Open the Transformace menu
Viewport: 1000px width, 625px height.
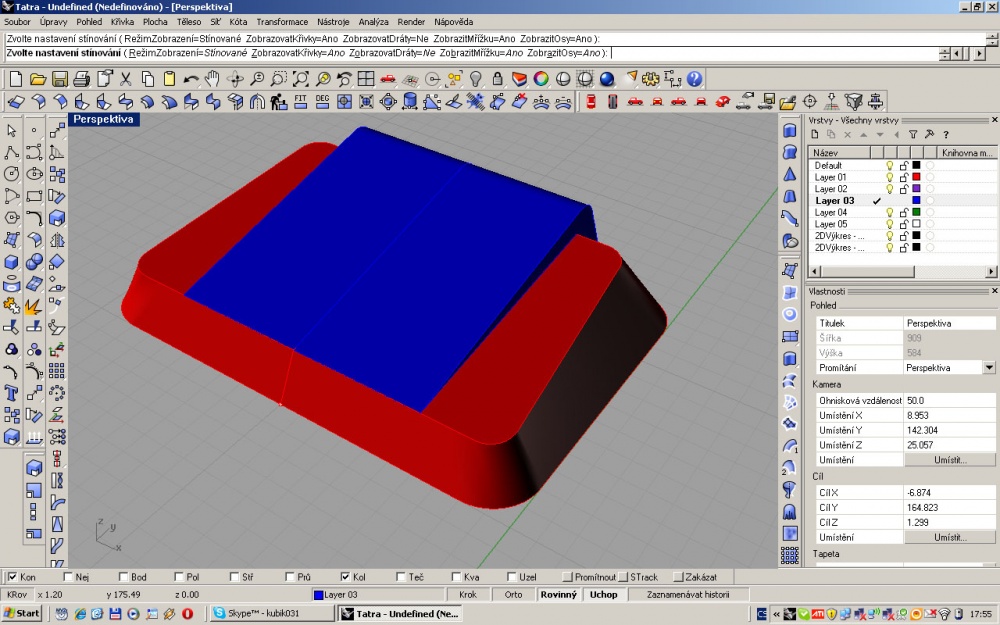[x=282, y=22]
